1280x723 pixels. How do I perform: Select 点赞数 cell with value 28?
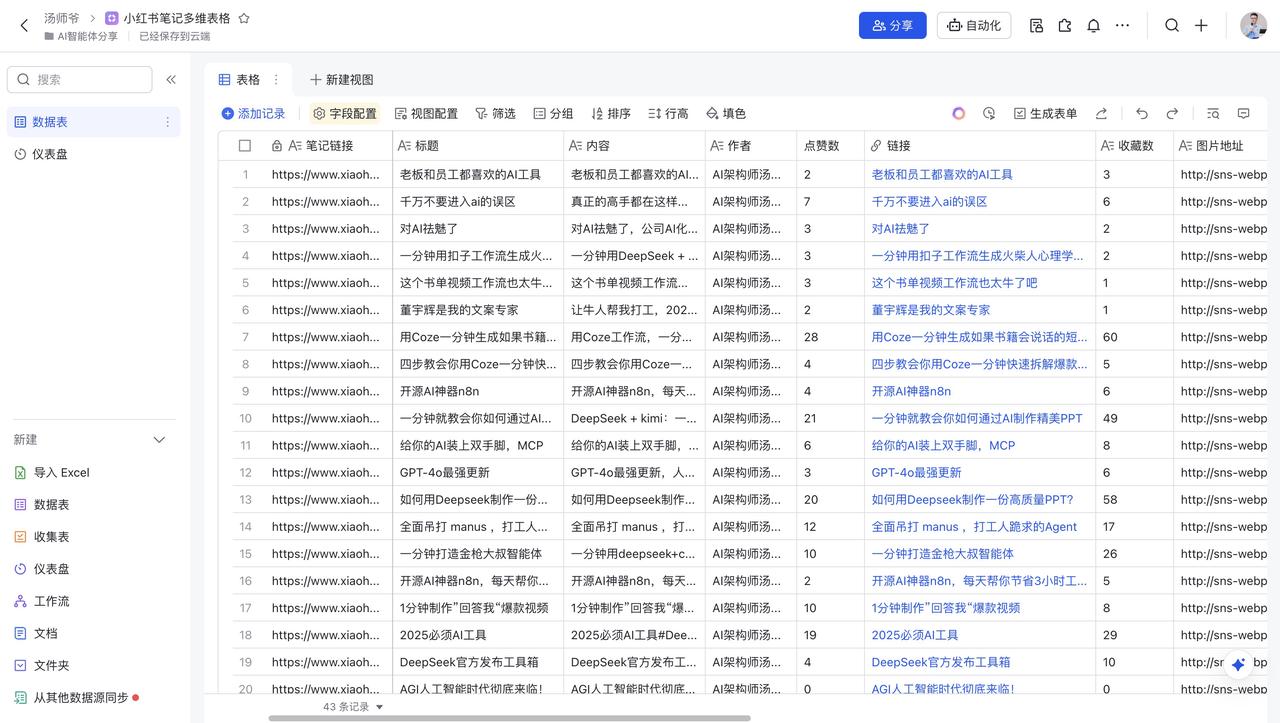[830, 337]
